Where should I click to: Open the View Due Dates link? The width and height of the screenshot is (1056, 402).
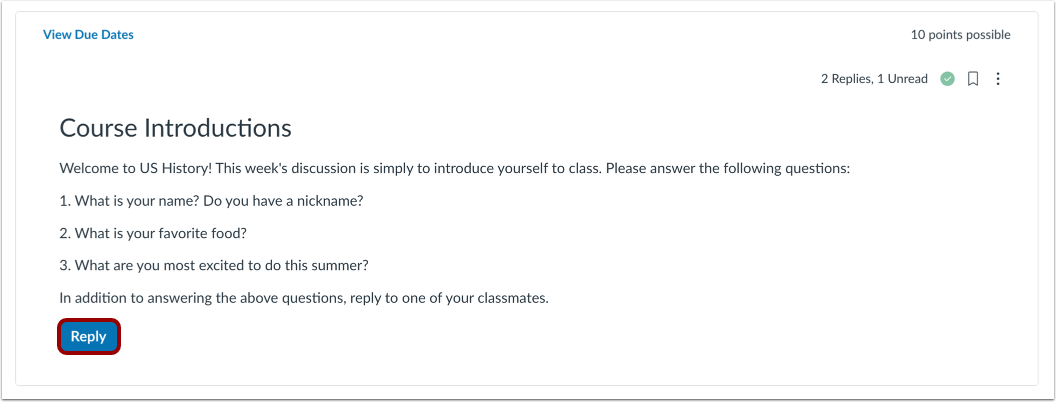(x=88, y=35)
